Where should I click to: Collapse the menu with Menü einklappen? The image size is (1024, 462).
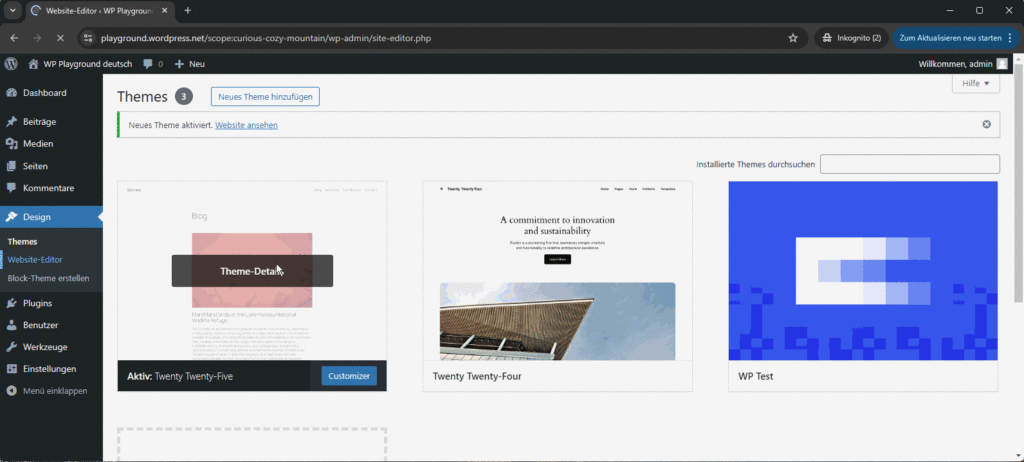coord(51,391)
